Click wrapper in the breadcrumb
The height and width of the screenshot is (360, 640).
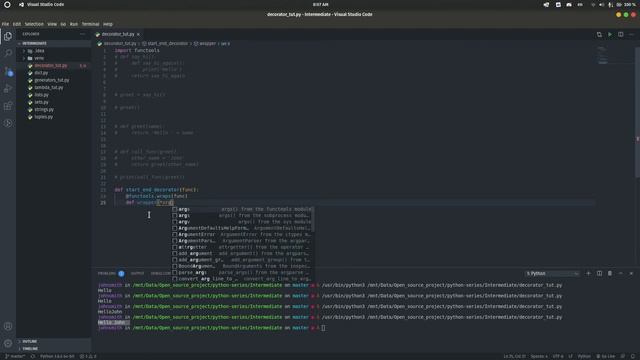pyautogui.click(x=207, y=43)
